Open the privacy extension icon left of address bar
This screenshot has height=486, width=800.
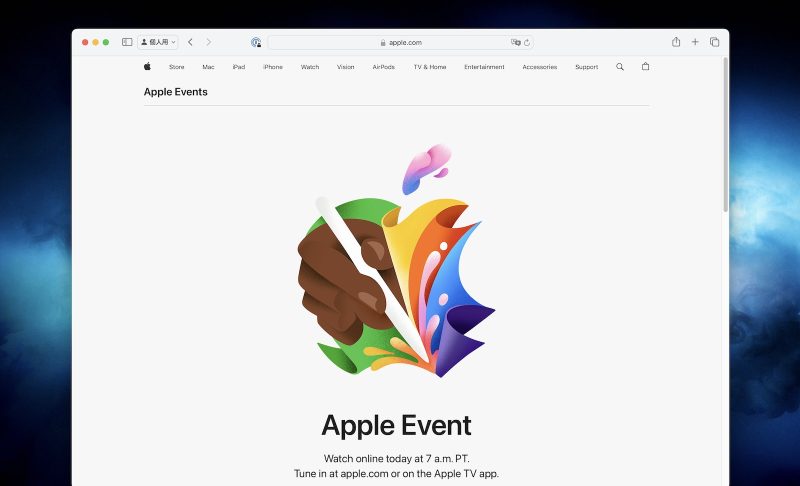[x=256, y=42]
